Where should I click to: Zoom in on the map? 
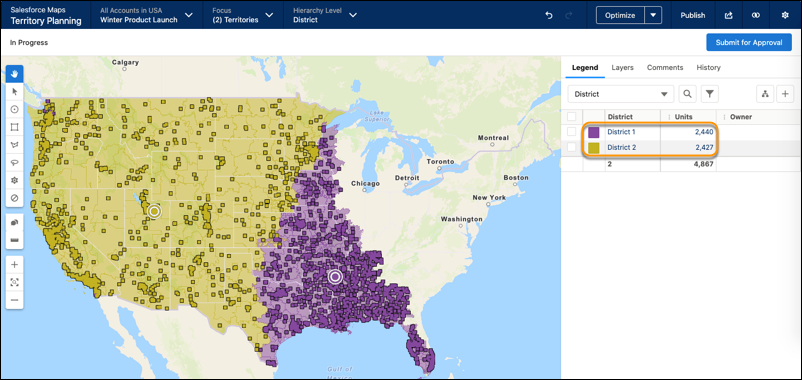click(x=14, y=264)
